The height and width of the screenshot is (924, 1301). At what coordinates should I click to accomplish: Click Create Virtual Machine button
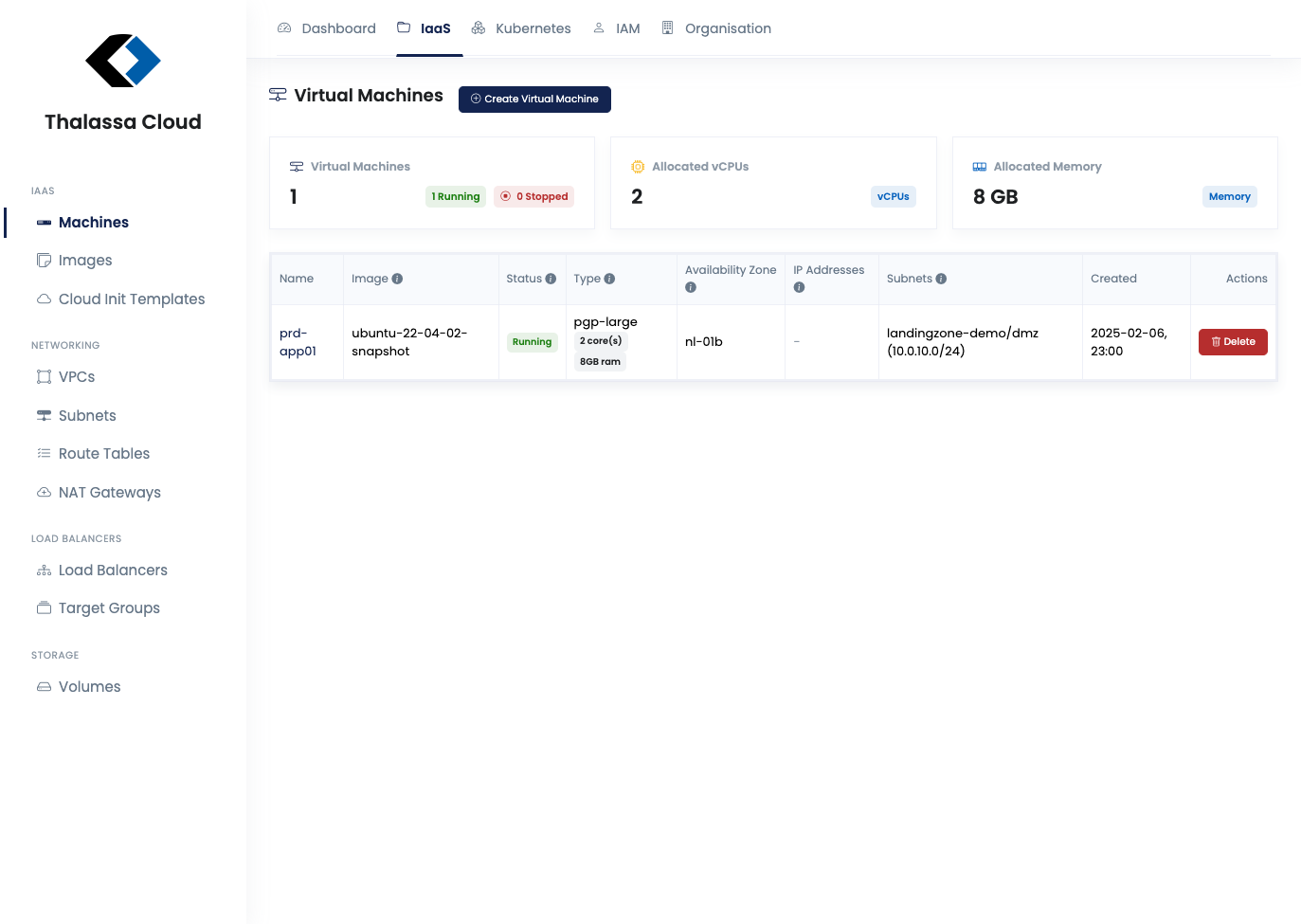(x=534, y=100)
